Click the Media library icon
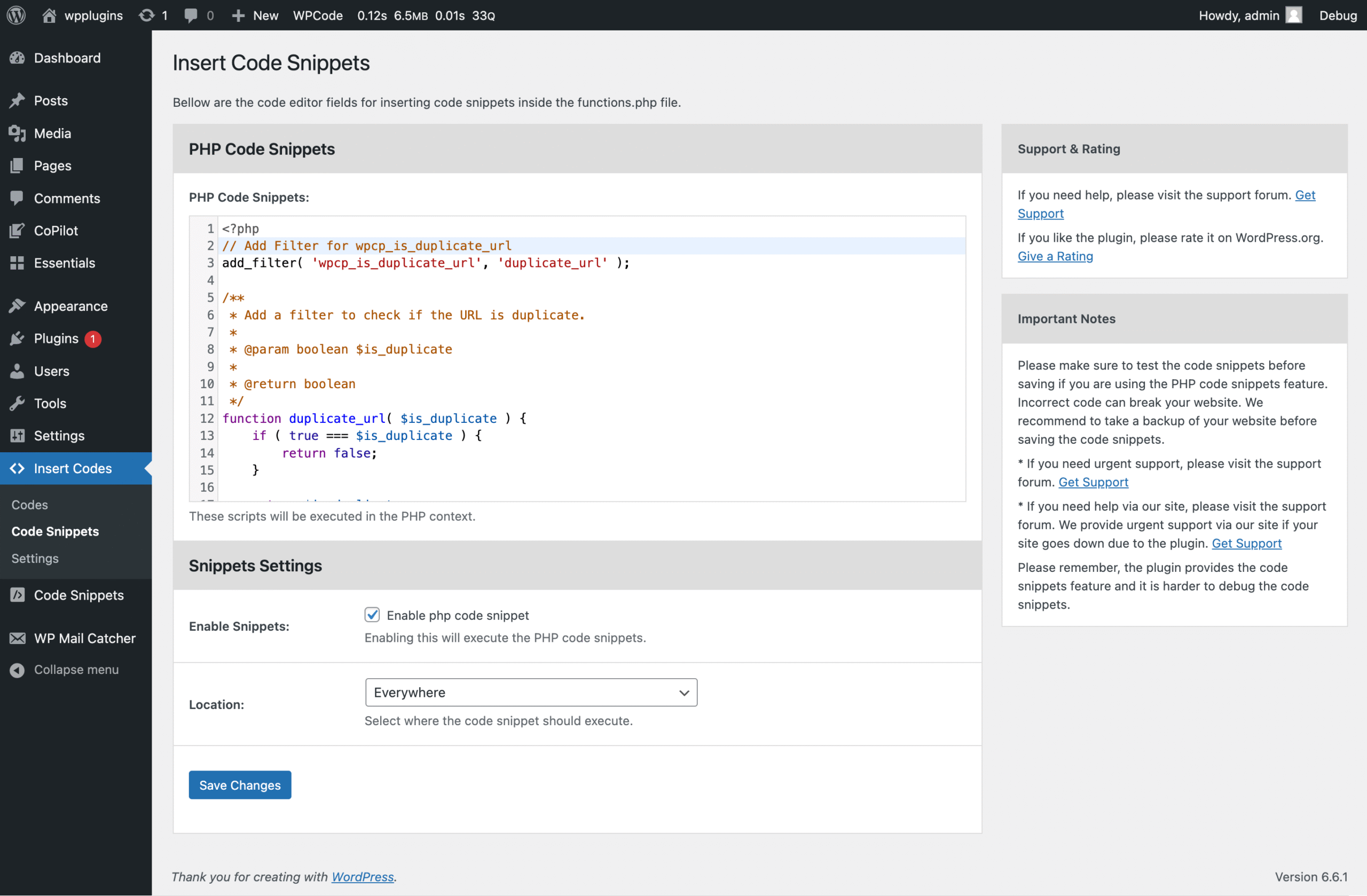The image size is (1367, 896). point(17,133)
